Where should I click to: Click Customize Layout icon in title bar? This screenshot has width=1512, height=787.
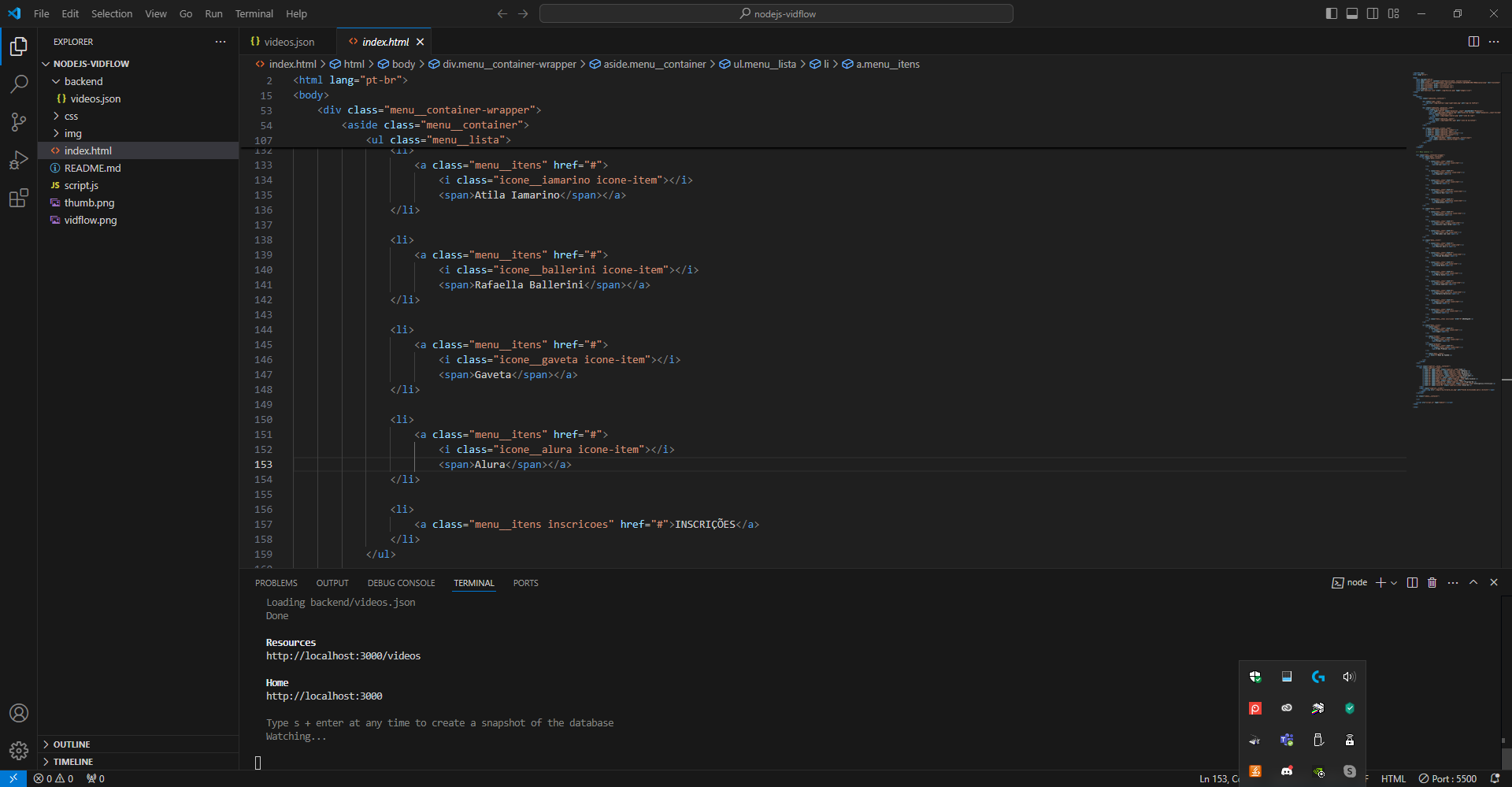1393,13
